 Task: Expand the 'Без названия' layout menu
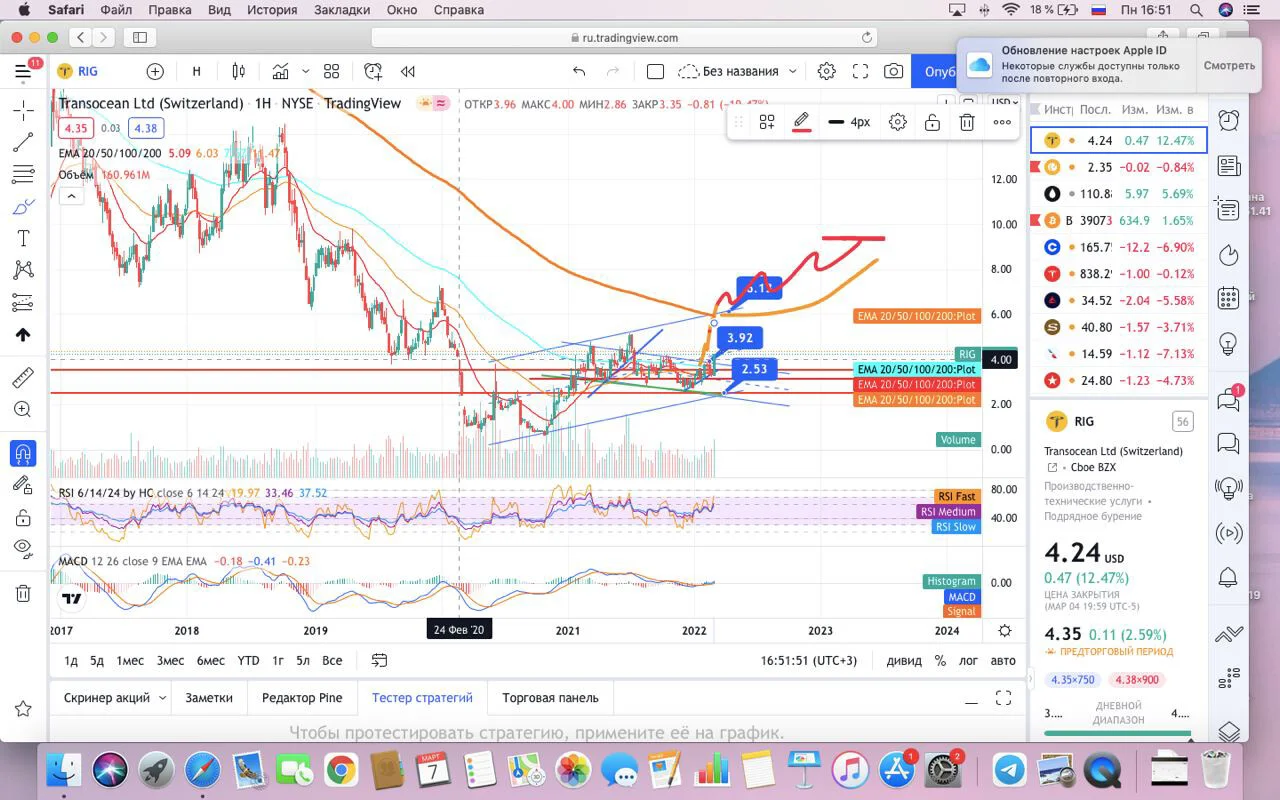tap(739, 71)
